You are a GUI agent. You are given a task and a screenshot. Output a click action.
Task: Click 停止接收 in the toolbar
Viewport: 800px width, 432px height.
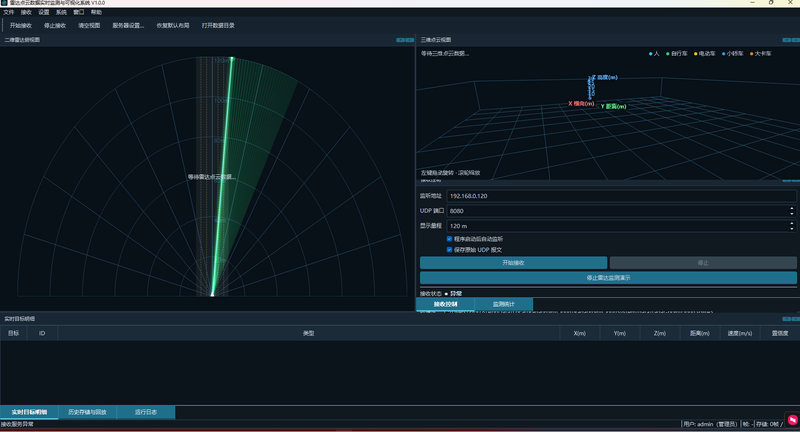(x=55, y=26)
